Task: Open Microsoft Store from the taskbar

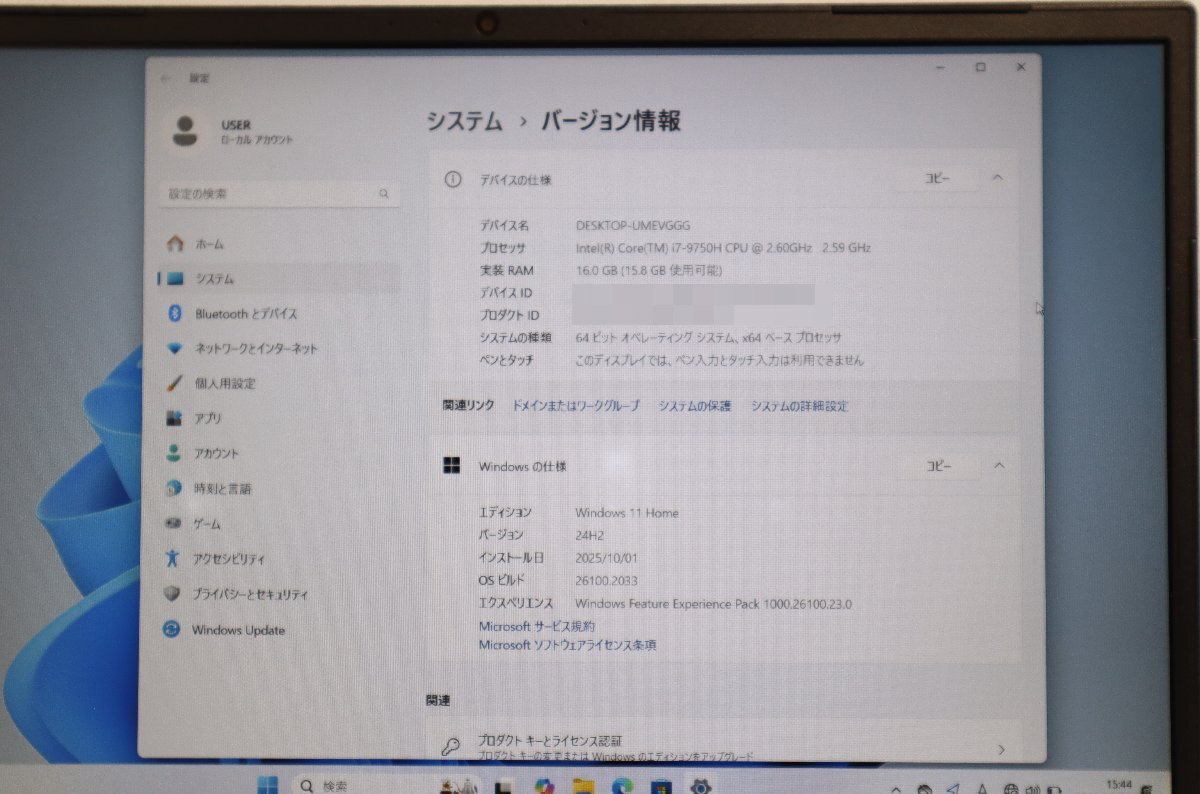Action: 660,786
